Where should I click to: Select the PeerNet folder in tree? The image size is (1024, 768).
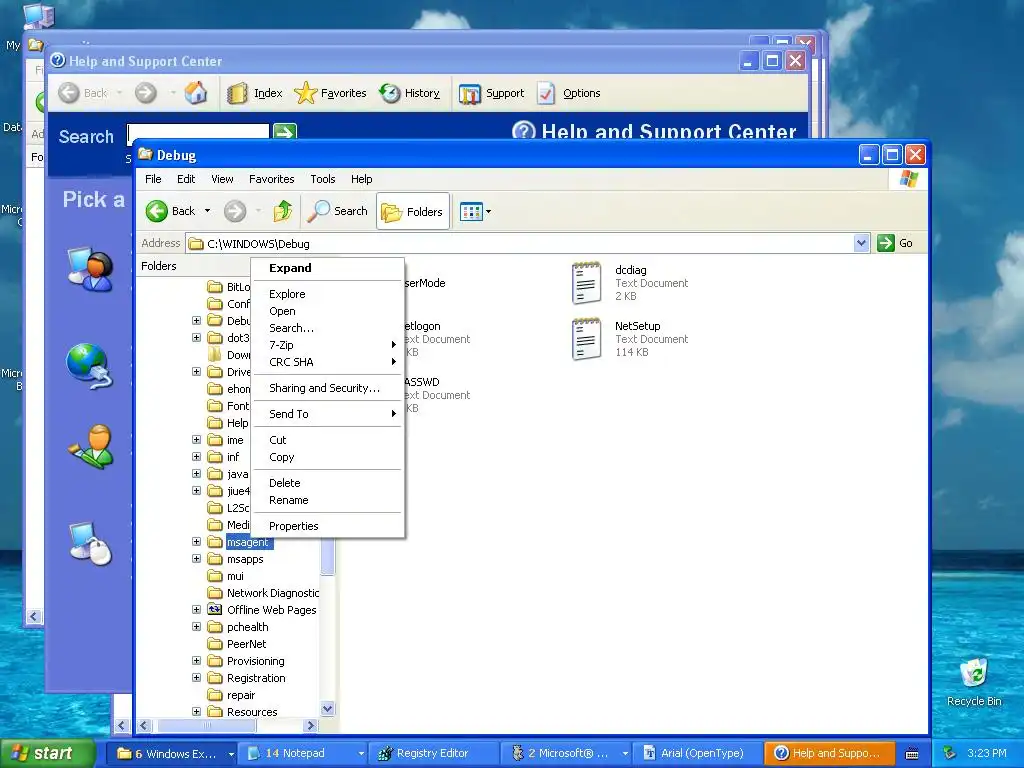(x=246, y=643)
